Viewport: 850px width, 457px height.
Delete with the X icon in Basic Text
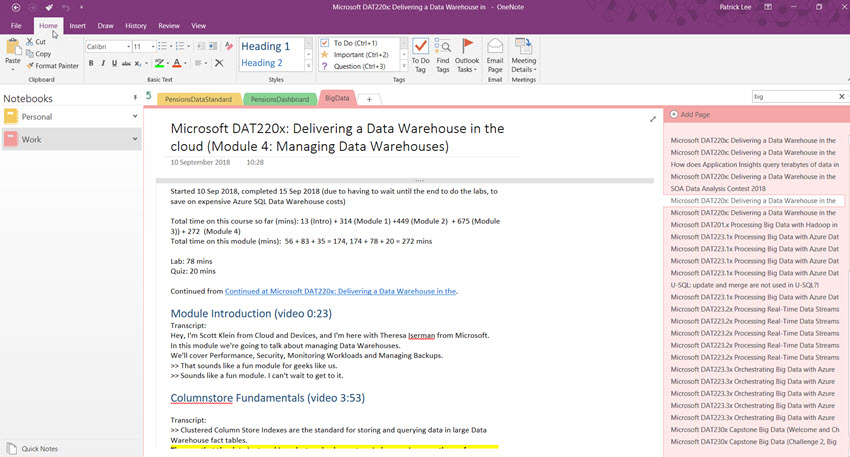pos(219,63)
